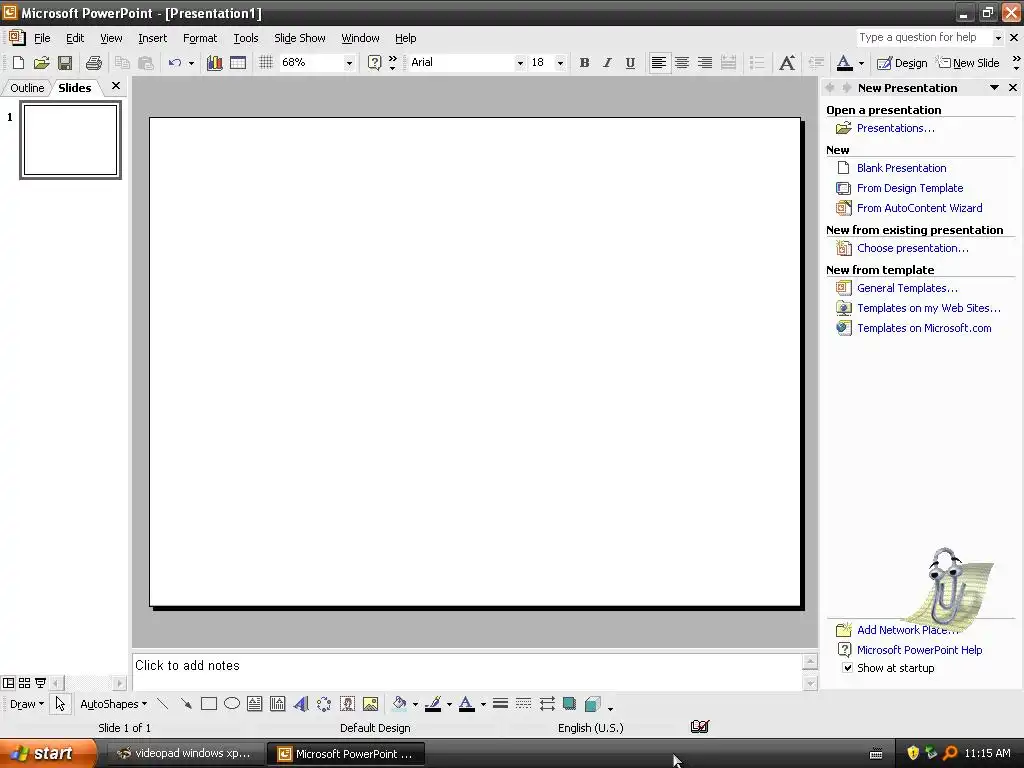Align text right
The width and height of the screenshot is (1024, 768).
(705, 63)
